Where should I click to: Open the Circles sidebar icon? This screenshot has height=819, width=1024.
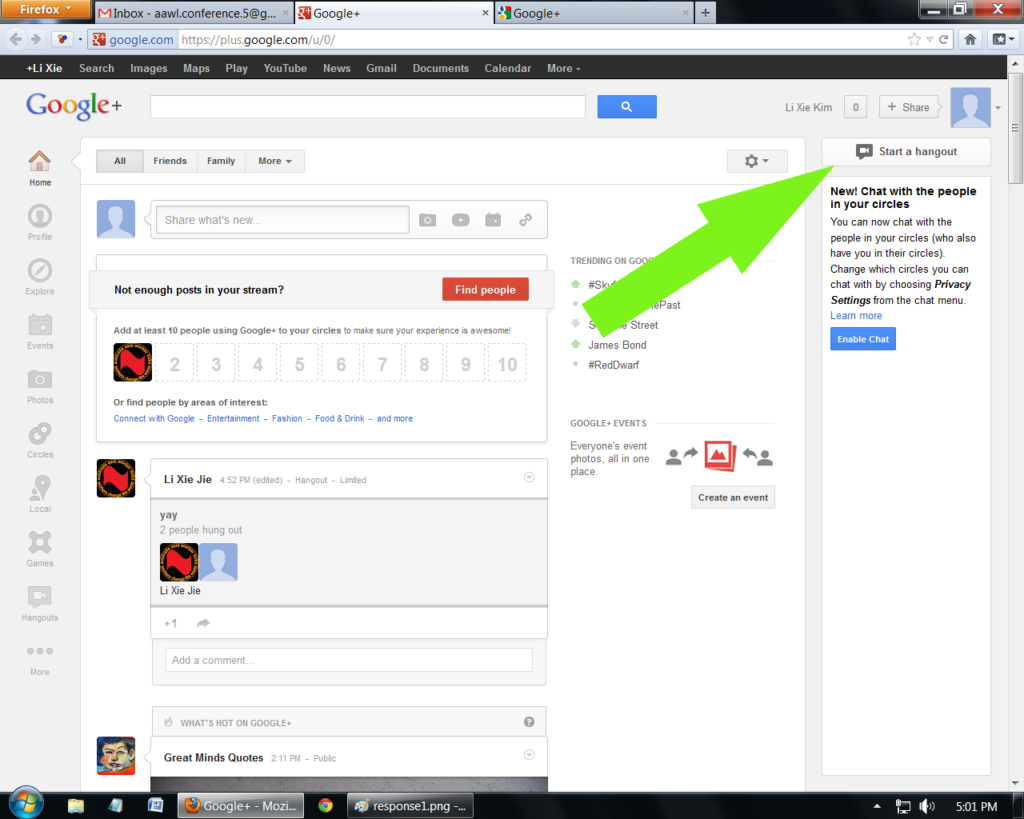[x=40, y=433]
